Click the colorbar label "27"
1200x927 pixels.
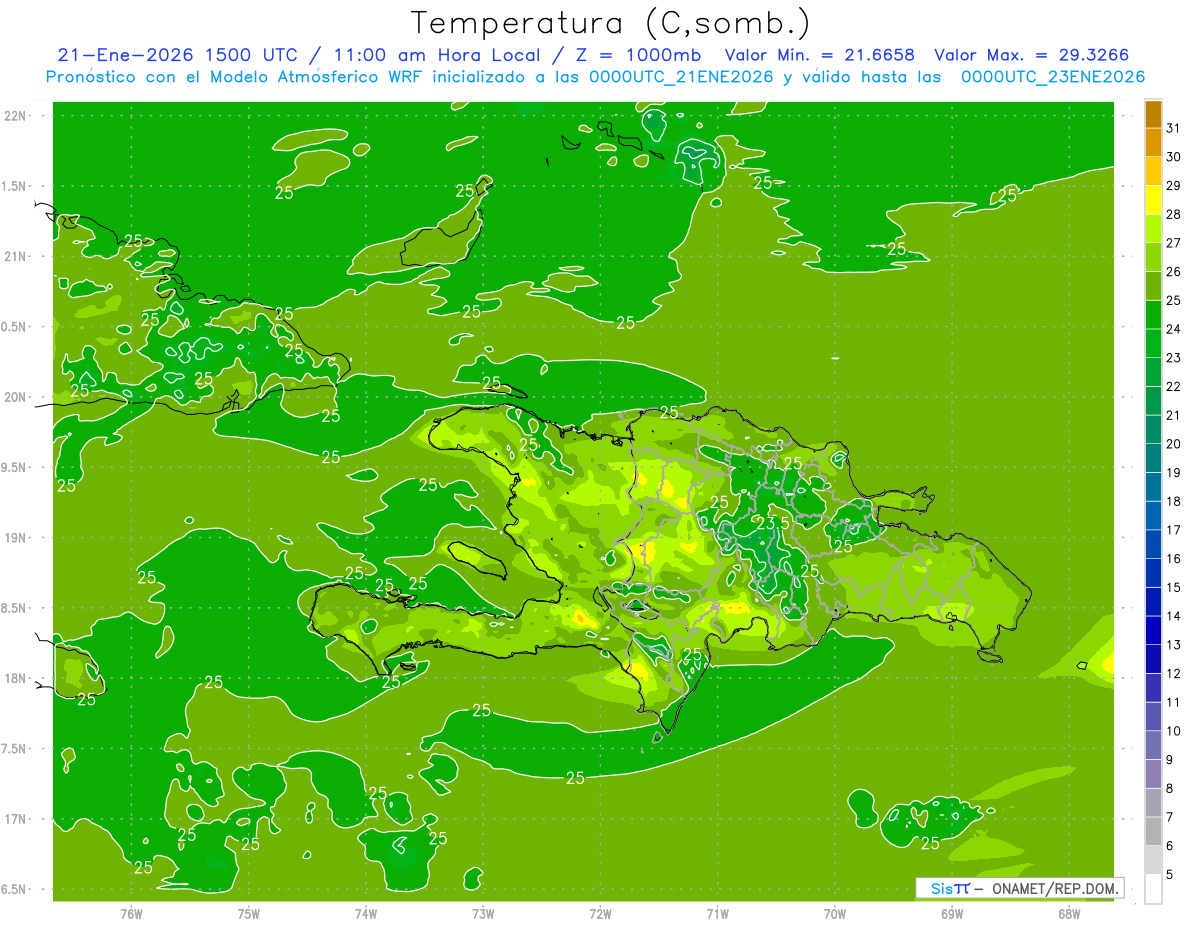(1173, 243)
